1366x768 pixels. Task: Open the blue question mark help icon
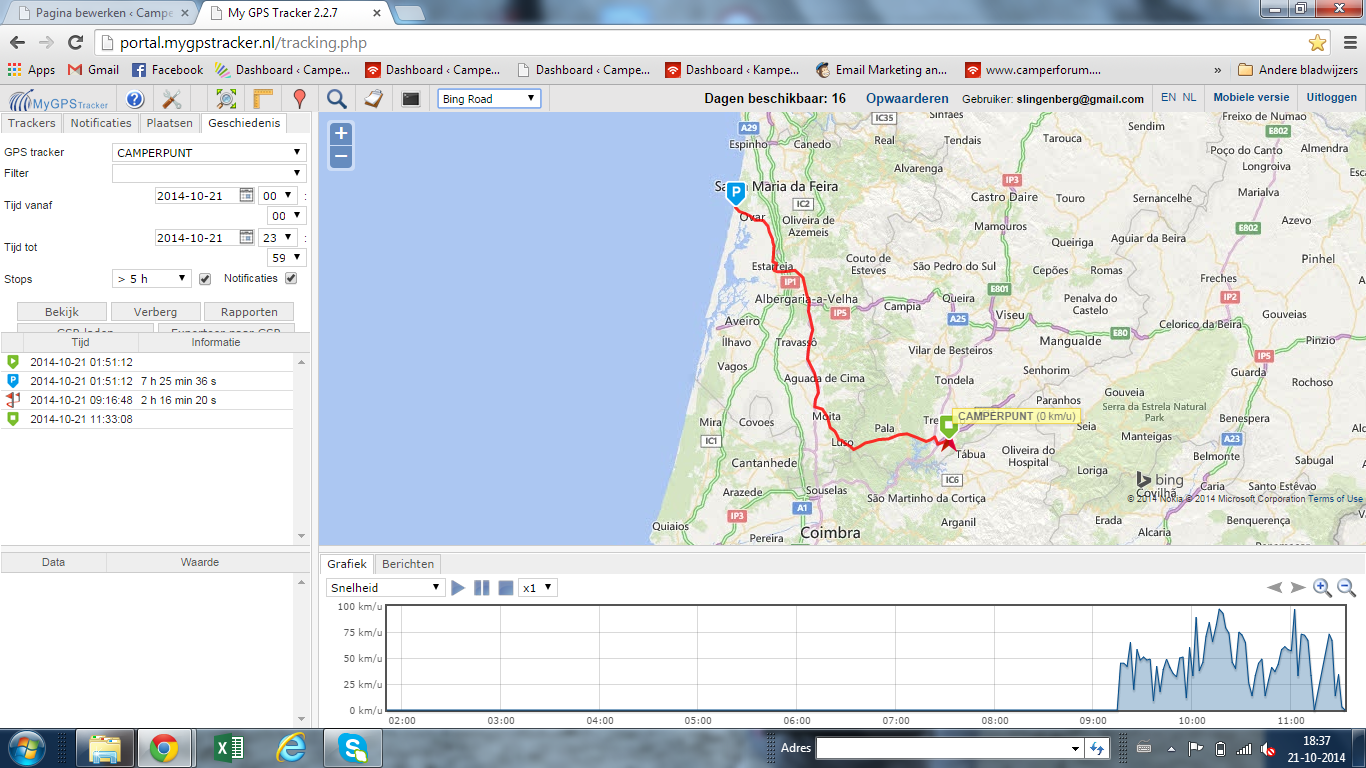(135, 99)
